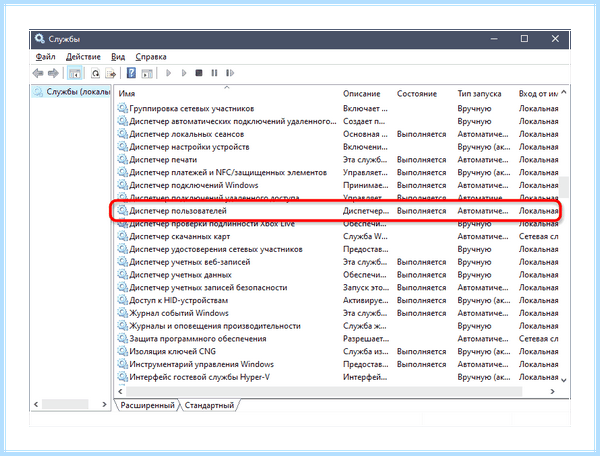Click gear icon of Доступ к HID-устройствам

pyautogui.click(x=122, y=300)
